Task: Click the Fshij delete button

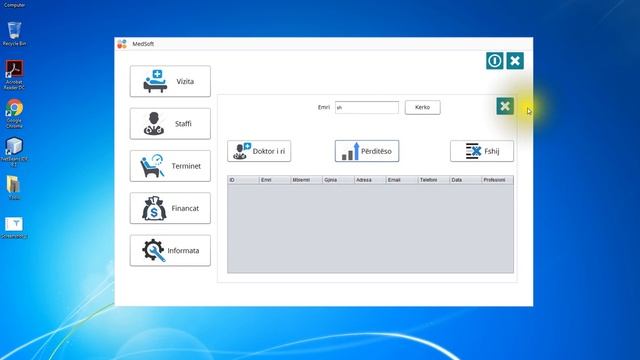Action: tap(482, 151)
